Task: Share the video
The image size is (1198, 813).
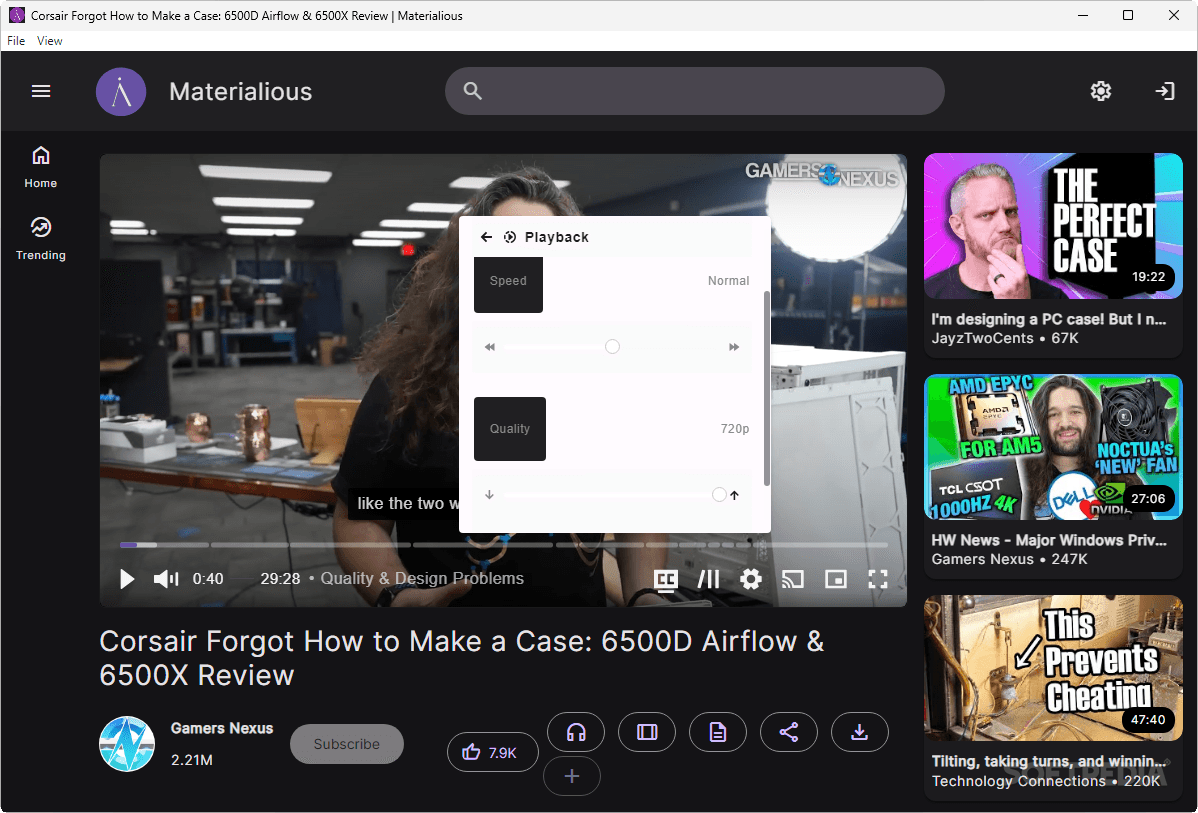Action: (x=788, y=732)
